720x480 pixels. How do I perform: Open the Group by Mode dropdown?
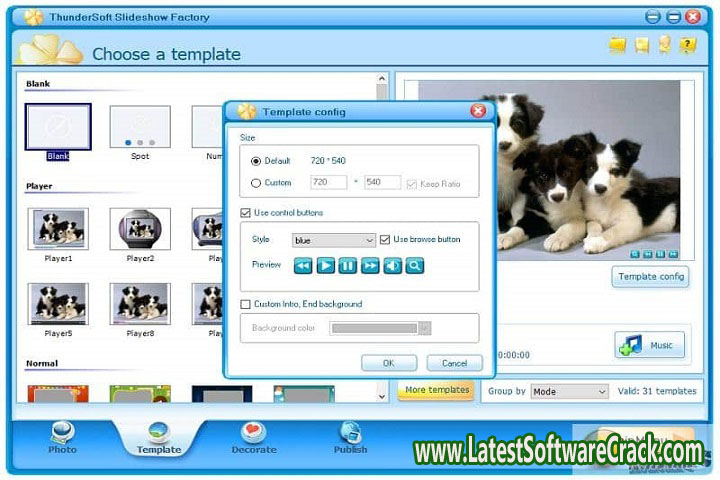tap(569, 391)
